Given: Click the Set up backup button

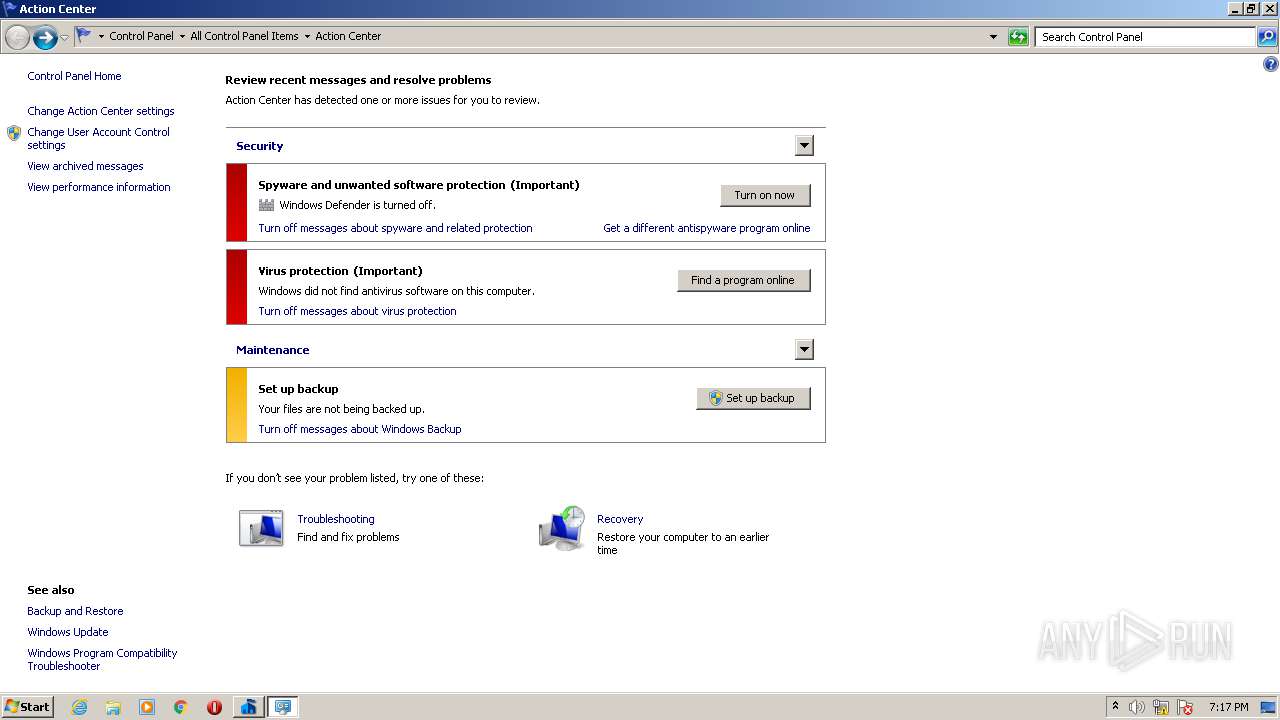Looking at the screenshot, I should point(753,398).
